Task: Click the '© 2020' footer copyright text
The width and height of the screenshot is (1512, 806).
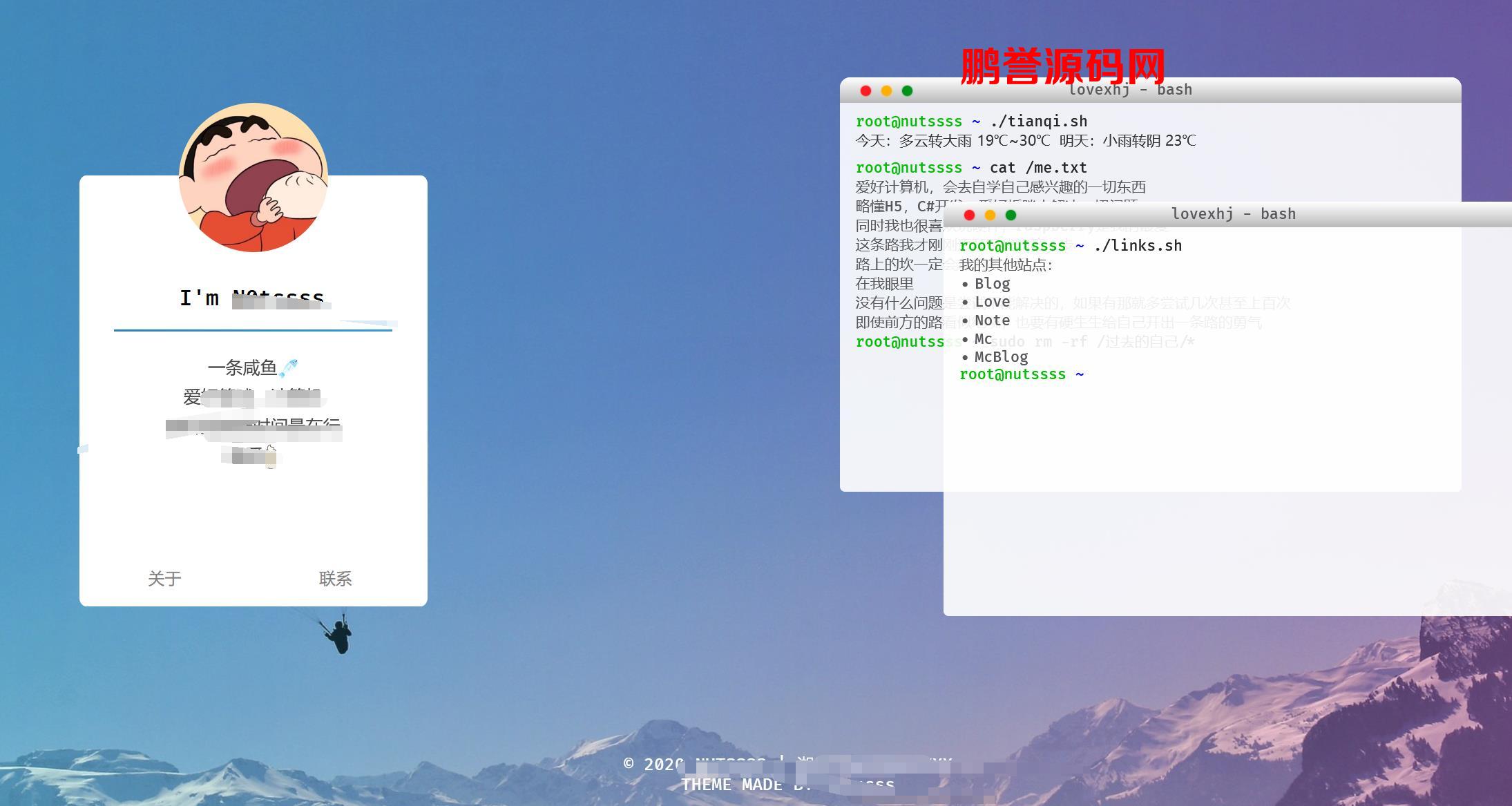Action: coord(653,764)
